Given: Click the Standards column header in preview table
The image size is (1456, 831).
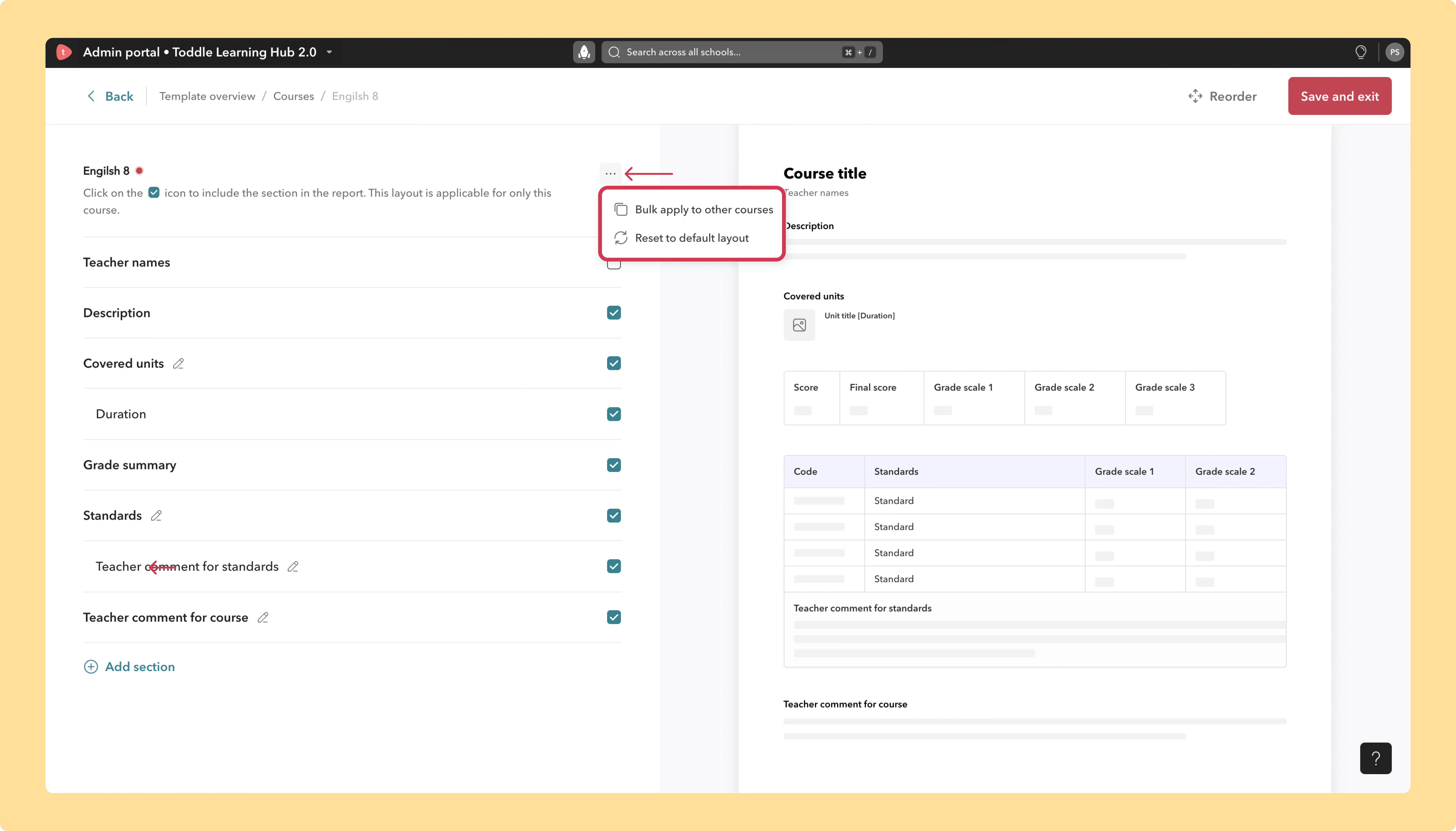Looking at the screenshot, I should click(x=896, y=471).
